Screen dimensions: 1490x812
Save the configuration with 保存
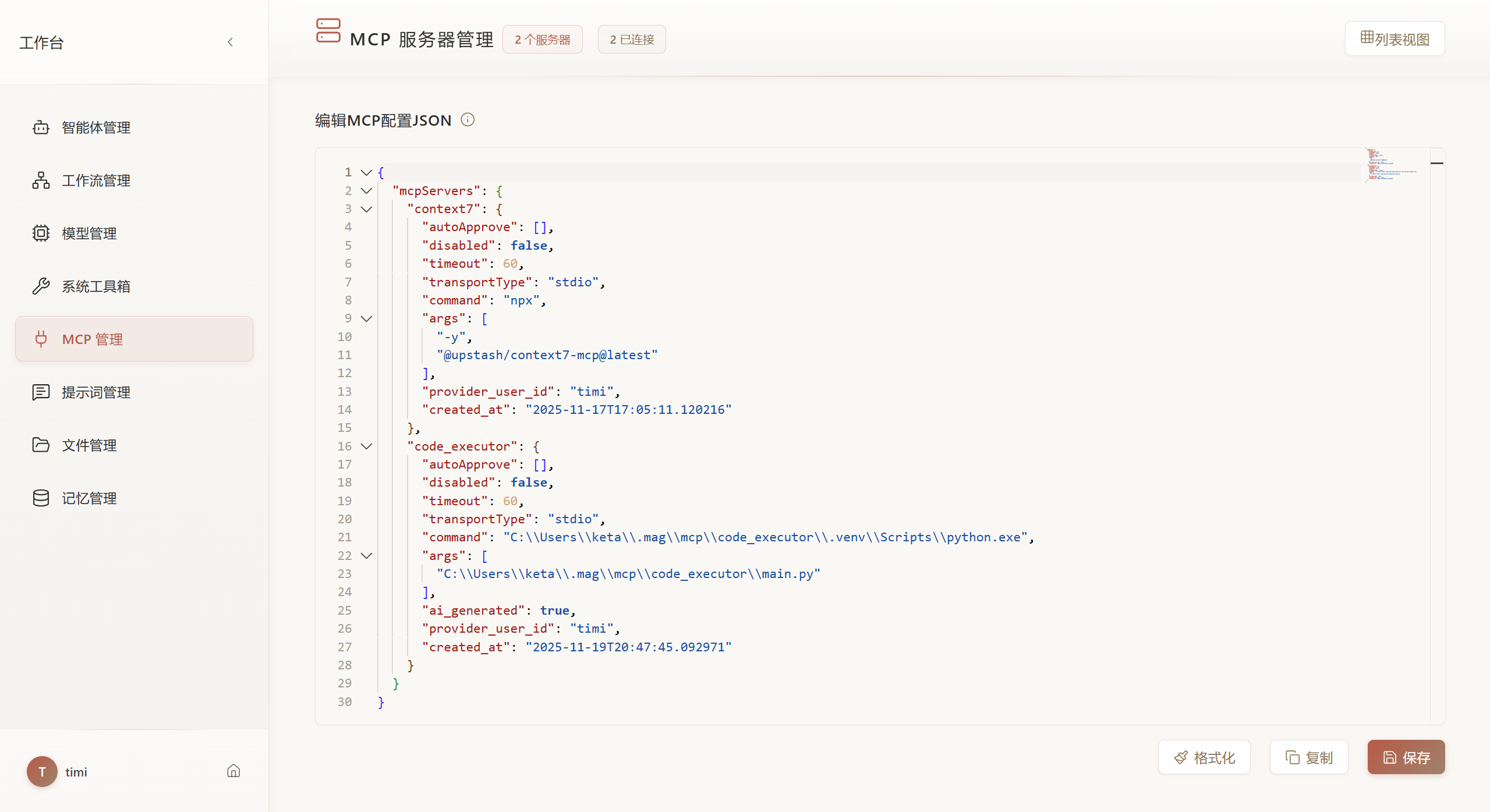pyautogui.click(x=1405, y=757)
